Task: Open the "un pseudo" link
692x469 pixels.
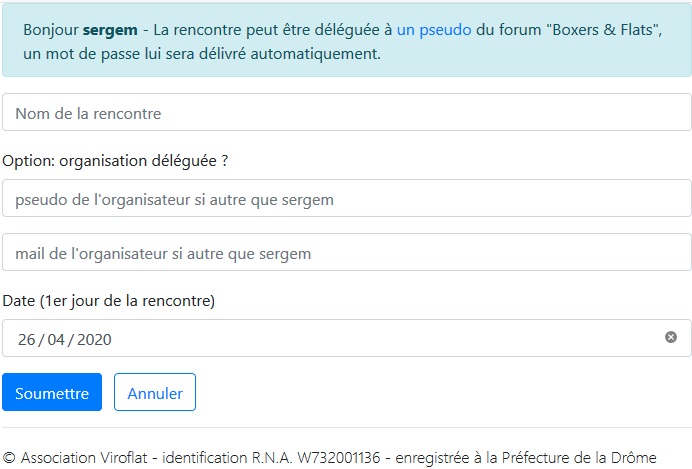Action: 434,30
